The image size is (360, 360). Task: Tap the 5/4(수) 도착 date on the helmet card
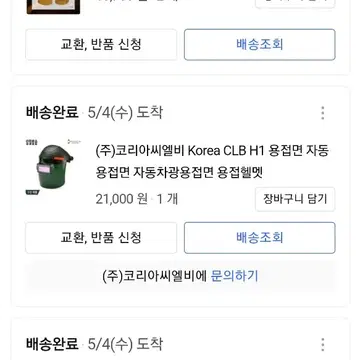pyautogui.click(x=125, y=113)
